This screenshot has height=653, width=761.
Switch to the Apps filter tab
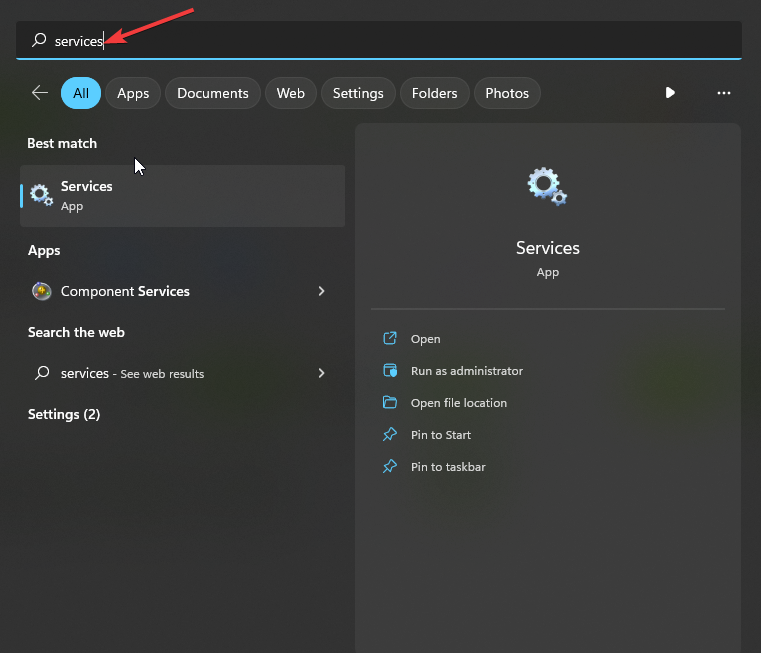pos(133,93)
